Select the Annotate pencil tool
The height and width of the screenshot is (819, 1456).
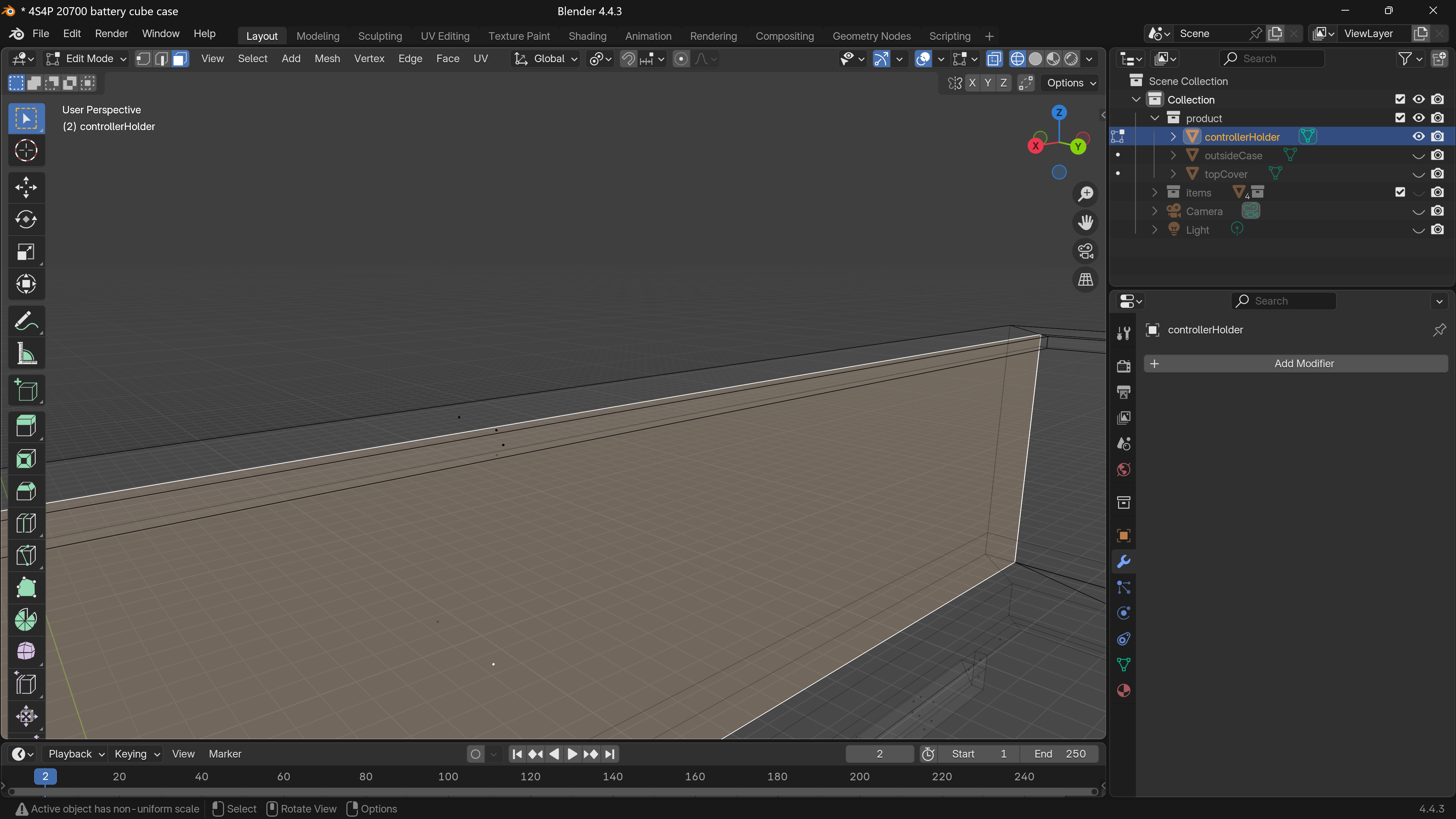point(26,321)
